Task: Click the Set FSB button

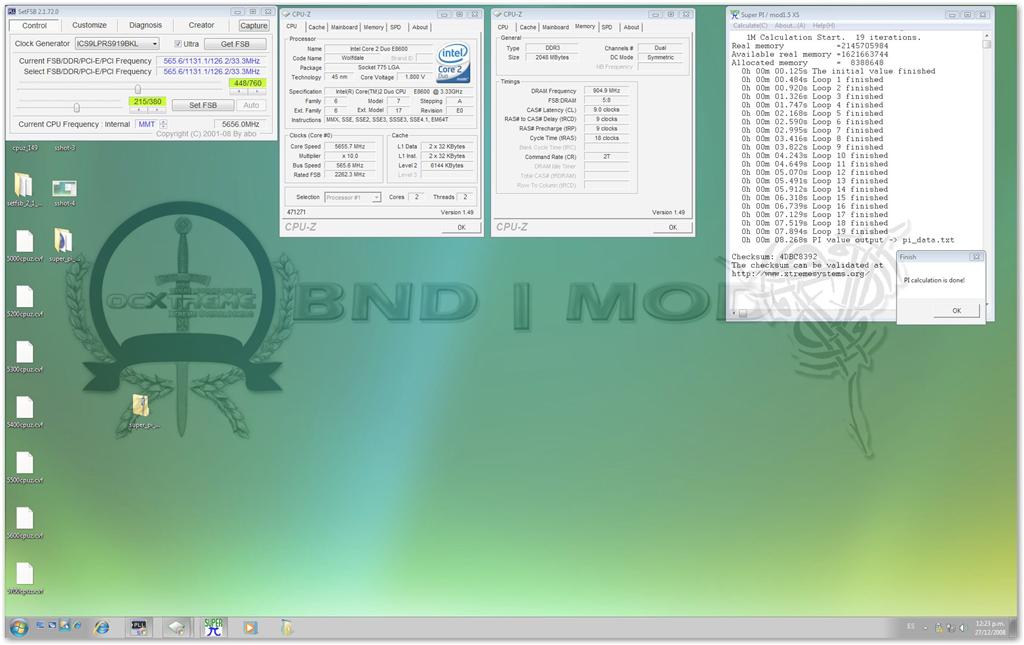Action: tap(203, 105)
